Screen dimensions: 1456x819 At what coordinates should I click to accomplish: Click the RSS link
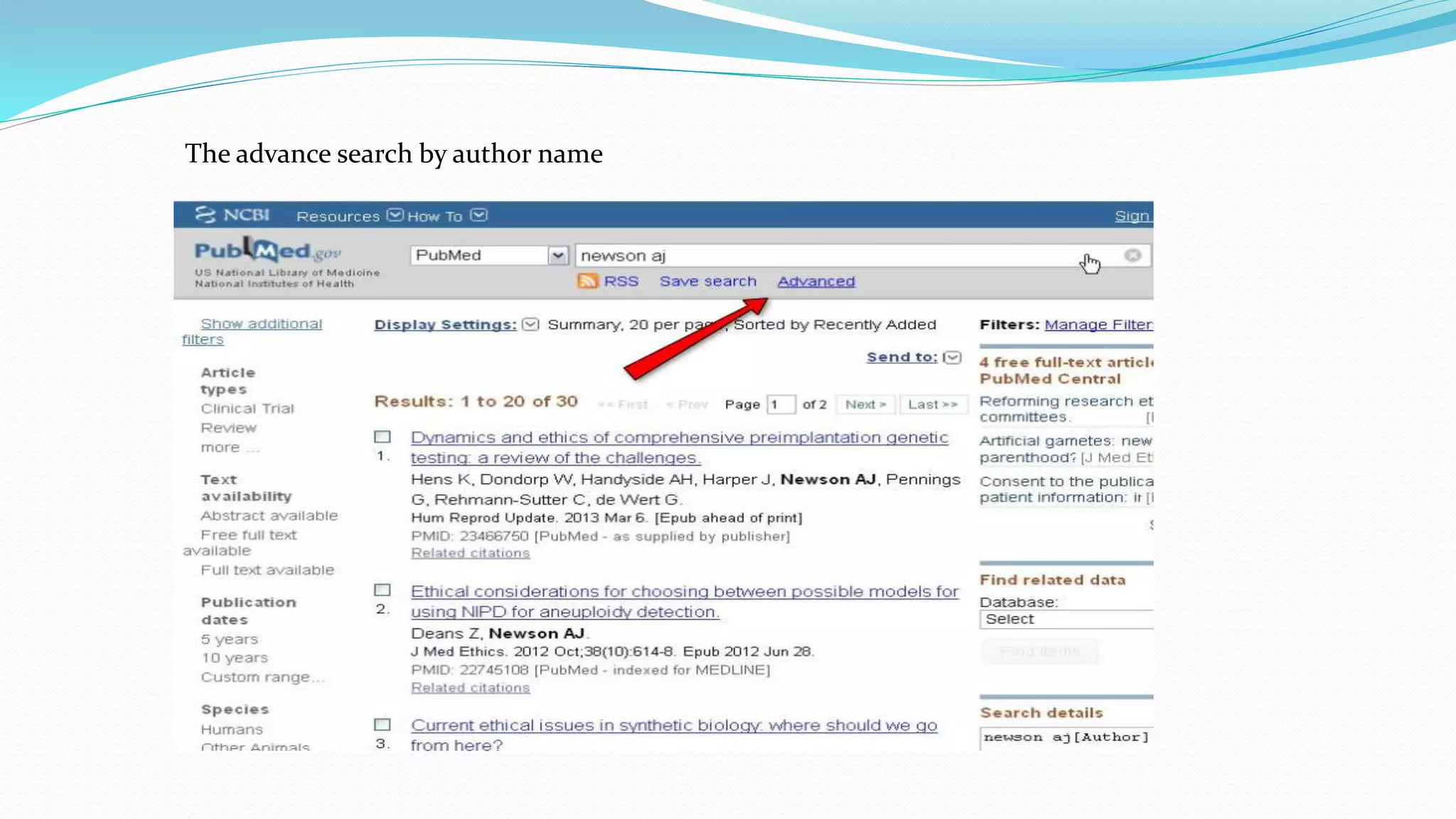click(621, 281)
